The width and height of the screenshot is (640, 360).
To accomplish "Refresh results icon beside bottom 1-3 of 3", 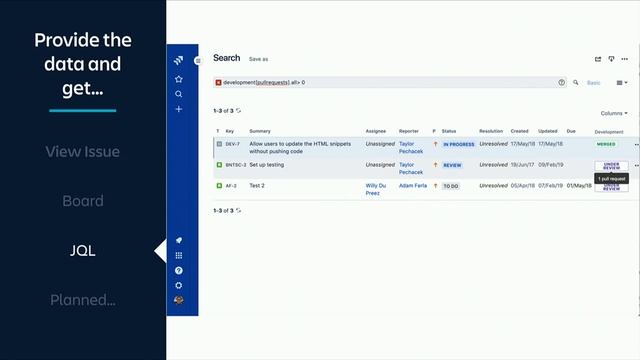I will [x=238, y=211].
